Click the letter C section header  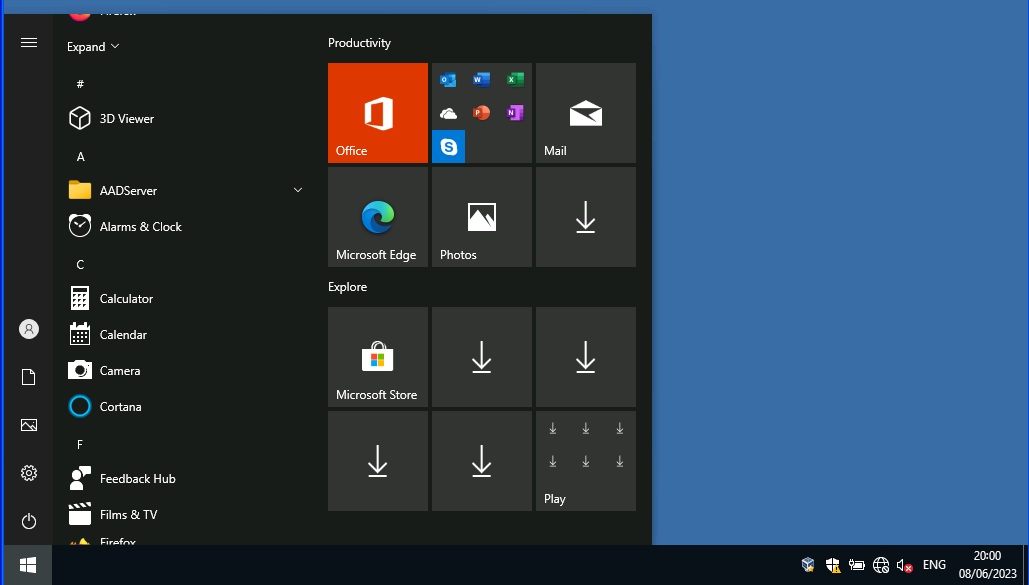click(x=80, y=264)
